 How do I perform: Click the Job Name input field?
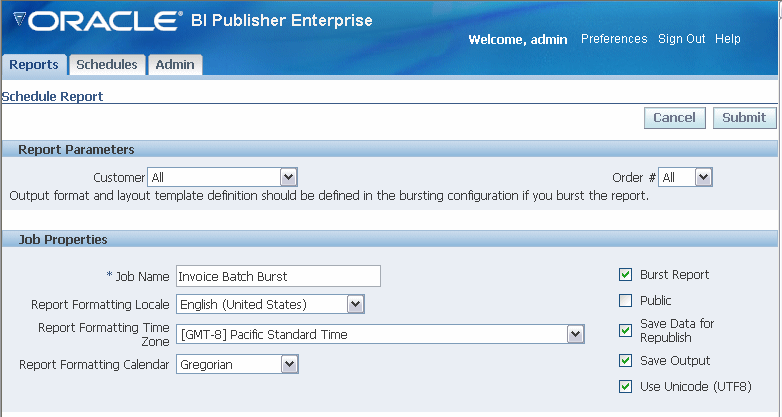[278, 276]
